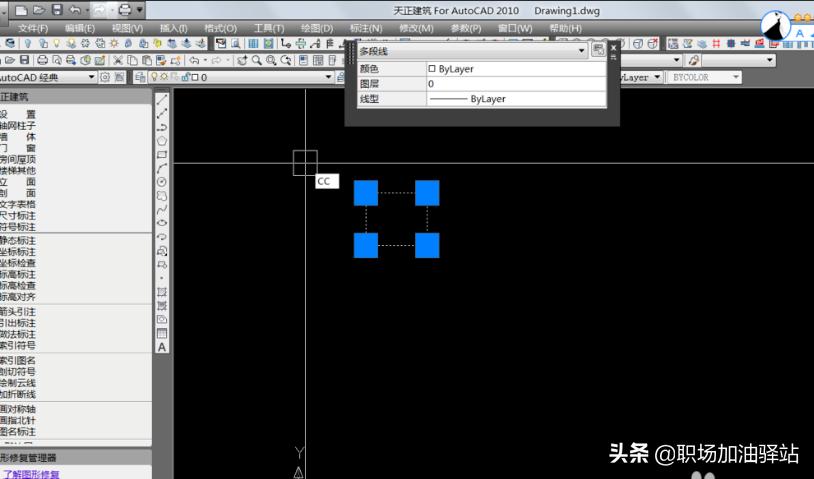Image resolution: width=814 pixels, height=479 pixels.
Task: Select the Table tool in the draw toolbar
Action: (162, 333)
